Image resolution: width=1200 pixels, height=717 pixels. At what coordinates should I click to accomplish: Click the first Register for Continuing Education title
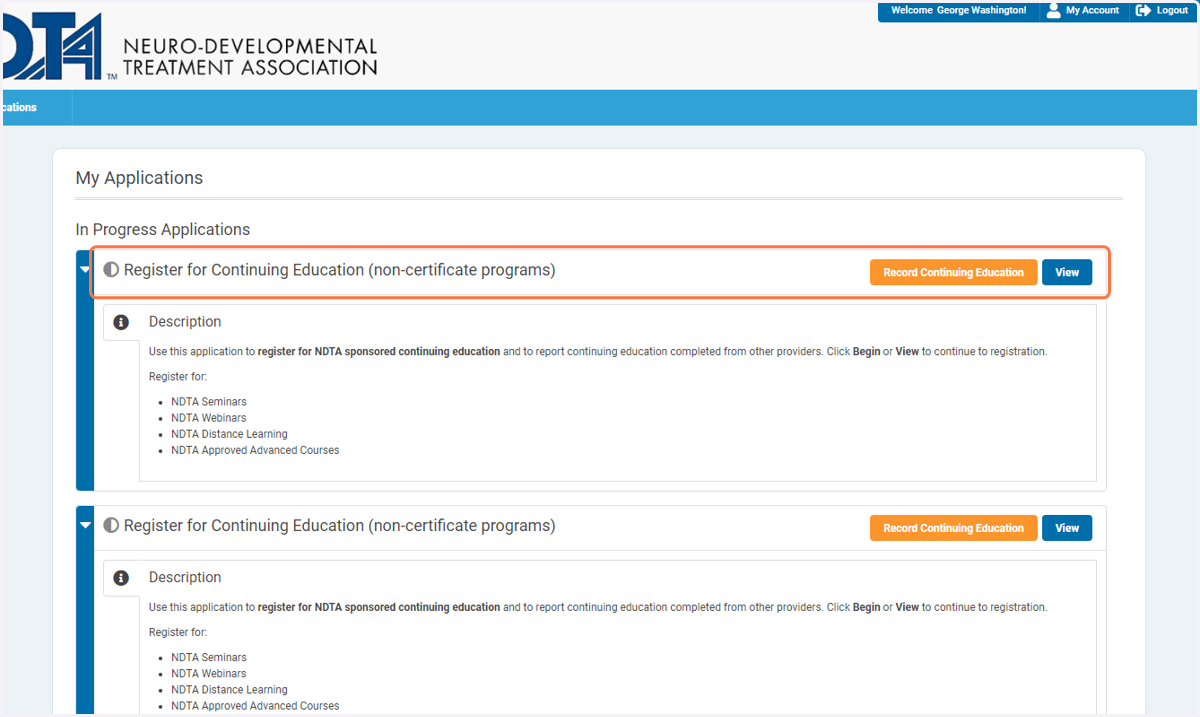[x=339, y=270]
